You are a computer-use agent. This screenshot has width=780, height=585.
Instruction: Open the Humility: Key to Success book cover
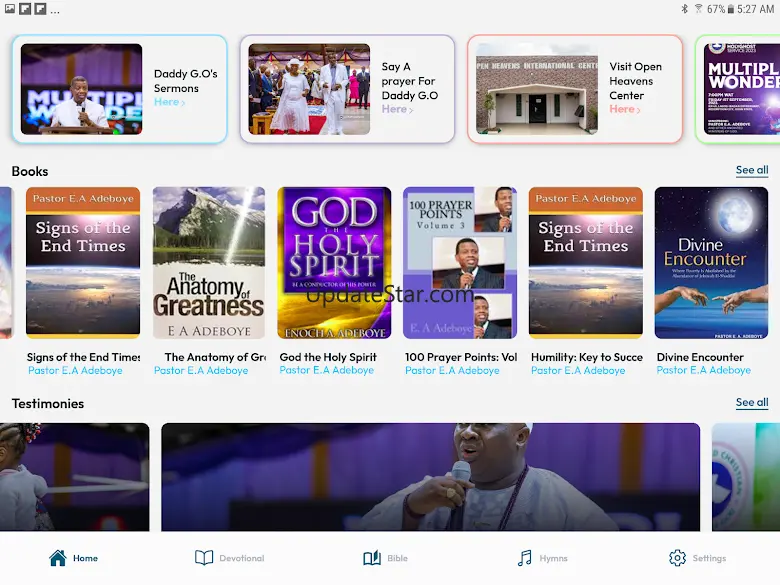[x=585, y=263]
